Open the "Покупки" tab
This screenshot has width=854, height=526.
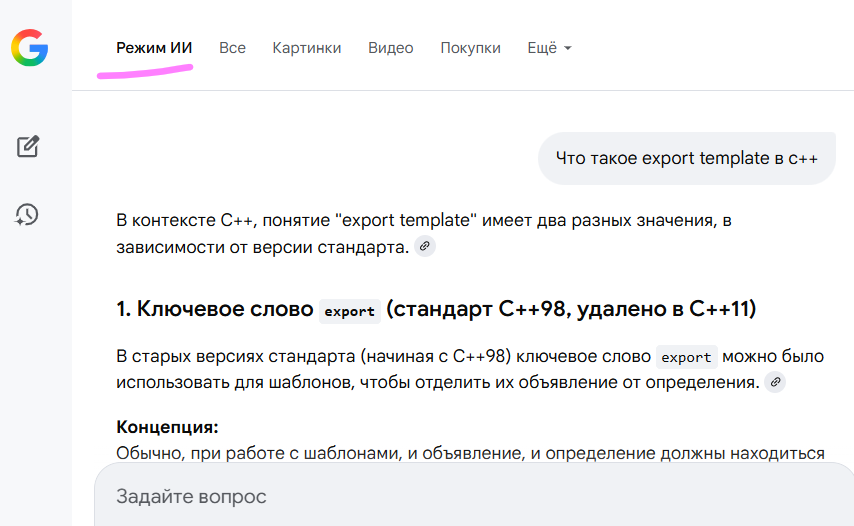click(x=470, y=48)
